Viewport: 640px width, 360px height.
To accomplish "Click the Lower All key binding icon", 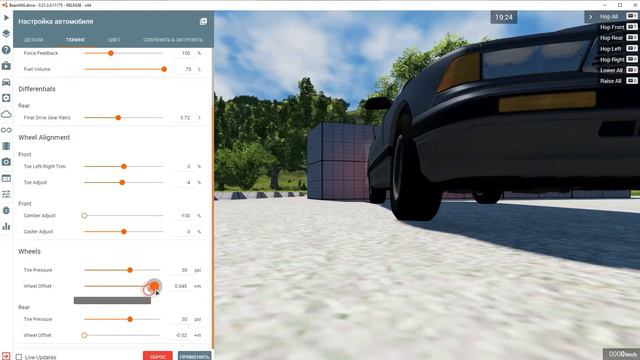I will [632, 70].
